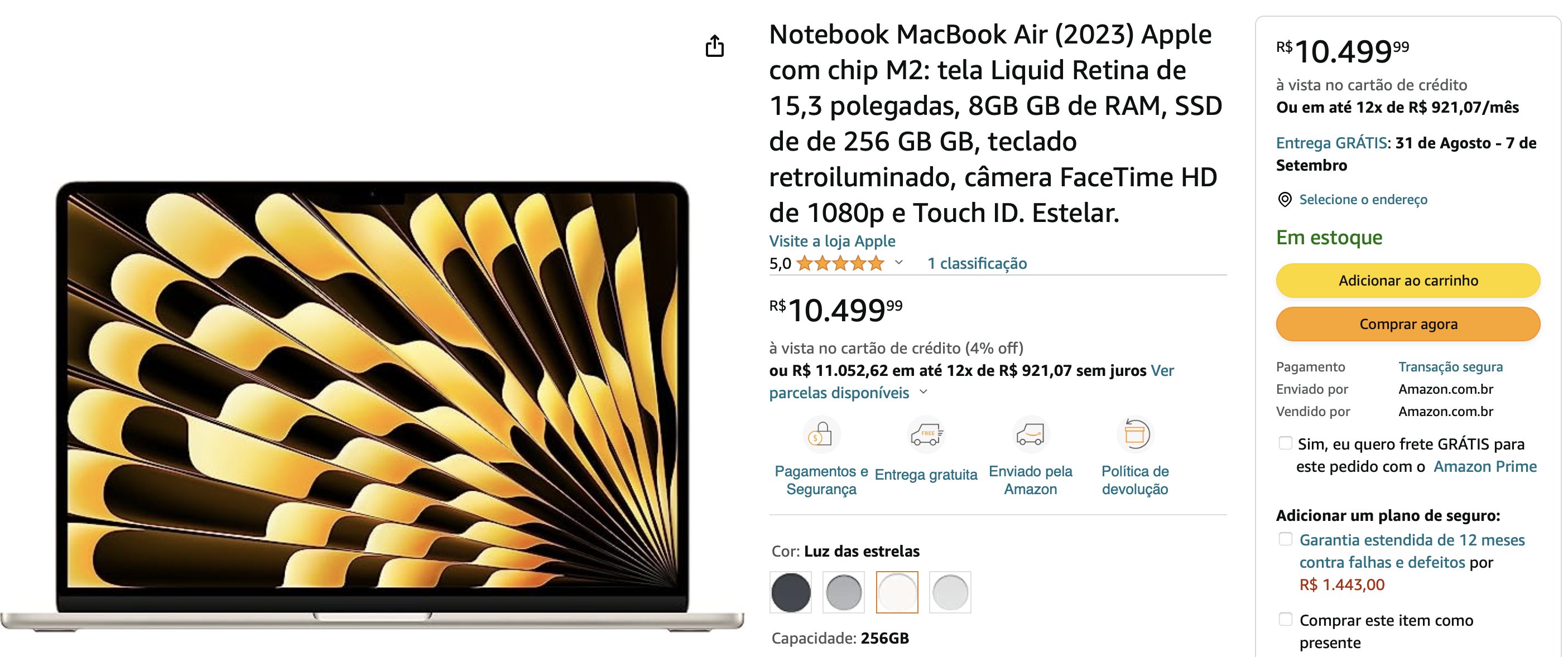
Task: Click the Enviado pela Amazon van icon
Action: (1031, 434)
